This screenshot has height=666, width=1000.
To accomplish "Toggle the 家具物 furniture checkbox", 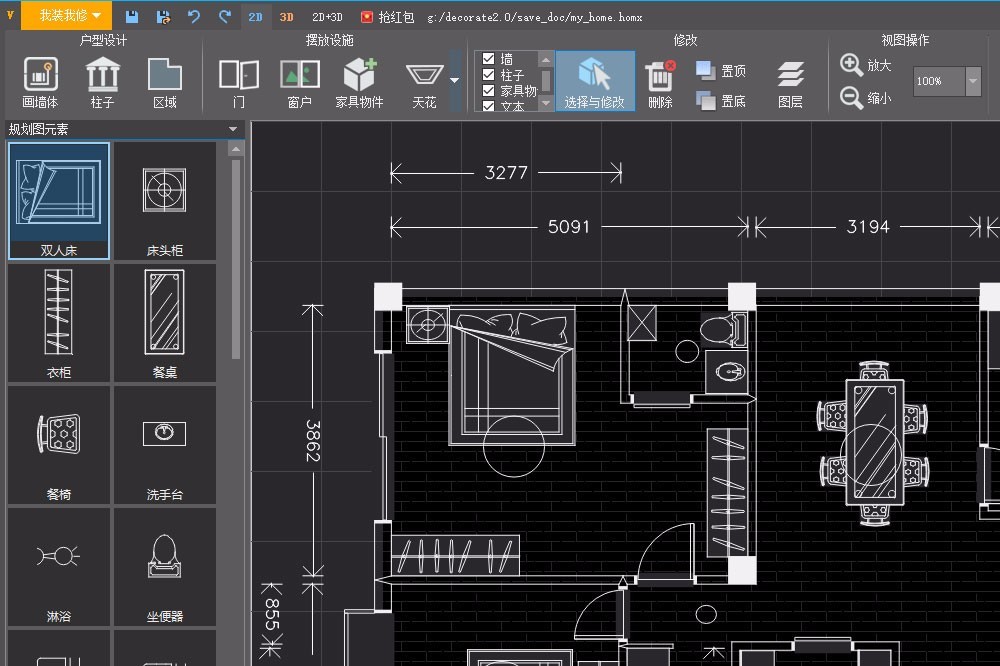I will (x=489, y=90).
